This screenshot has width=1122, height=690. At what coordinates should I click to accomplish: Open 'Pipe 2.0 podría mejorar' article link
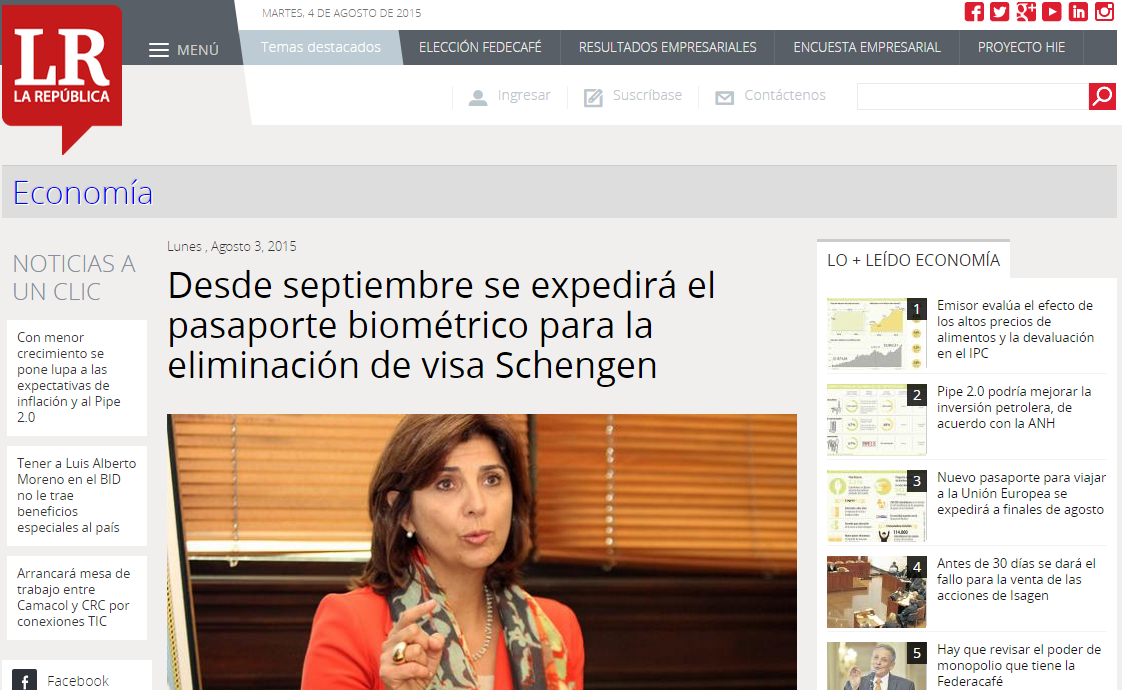coord(1014,407)
